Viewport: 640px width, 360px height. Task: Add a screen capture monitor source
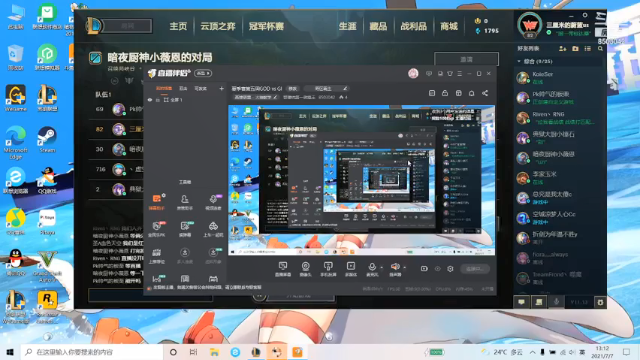(x=282, y=269)
